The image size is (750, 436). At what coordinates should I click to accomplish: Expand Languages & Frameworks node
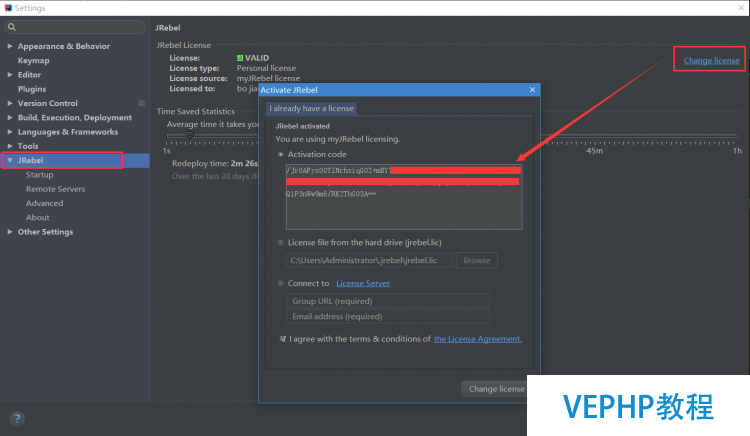(10, 132)
